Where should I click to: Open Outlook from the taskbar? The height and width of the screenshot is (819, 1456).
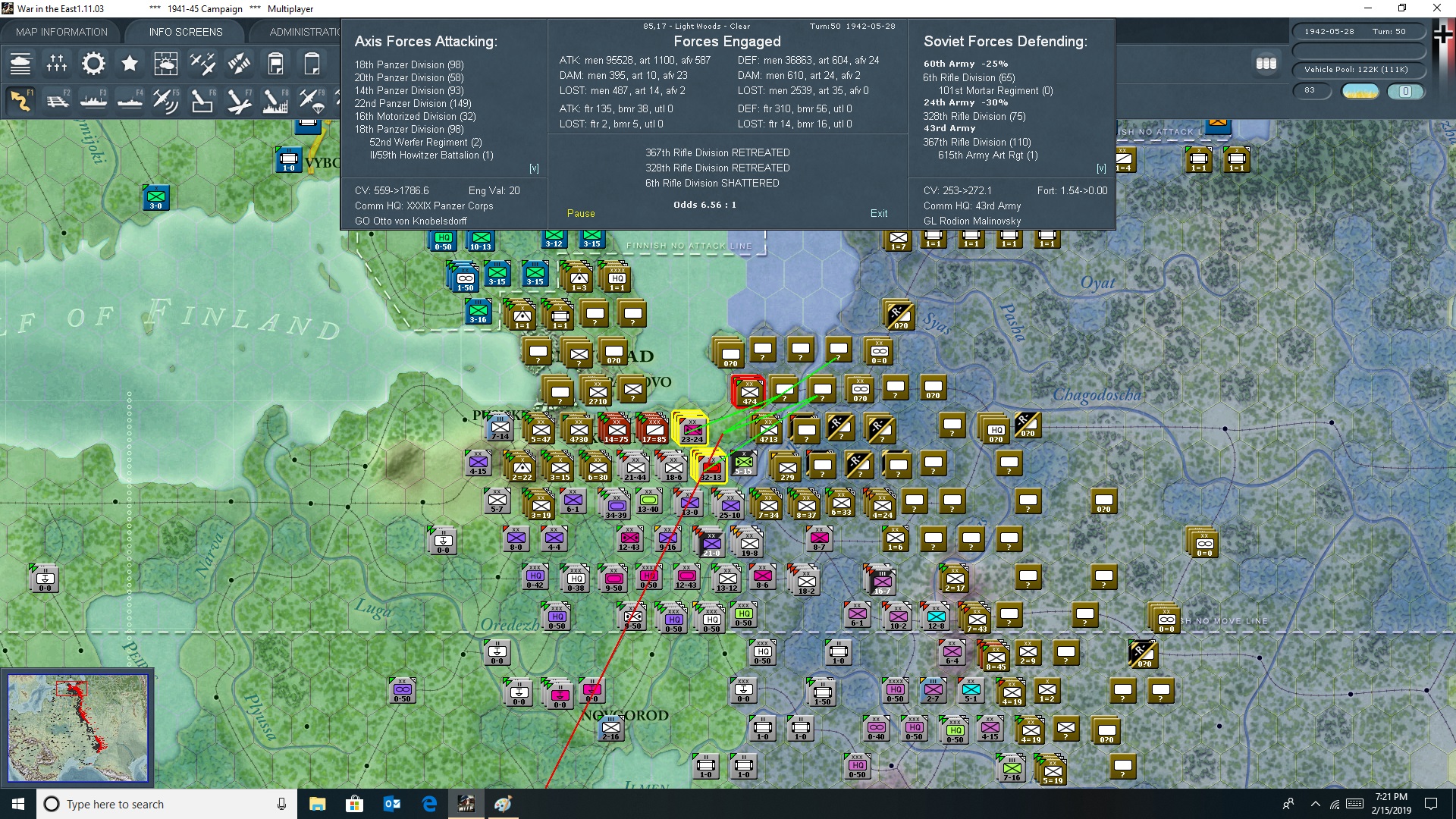(x=392, y=804)
